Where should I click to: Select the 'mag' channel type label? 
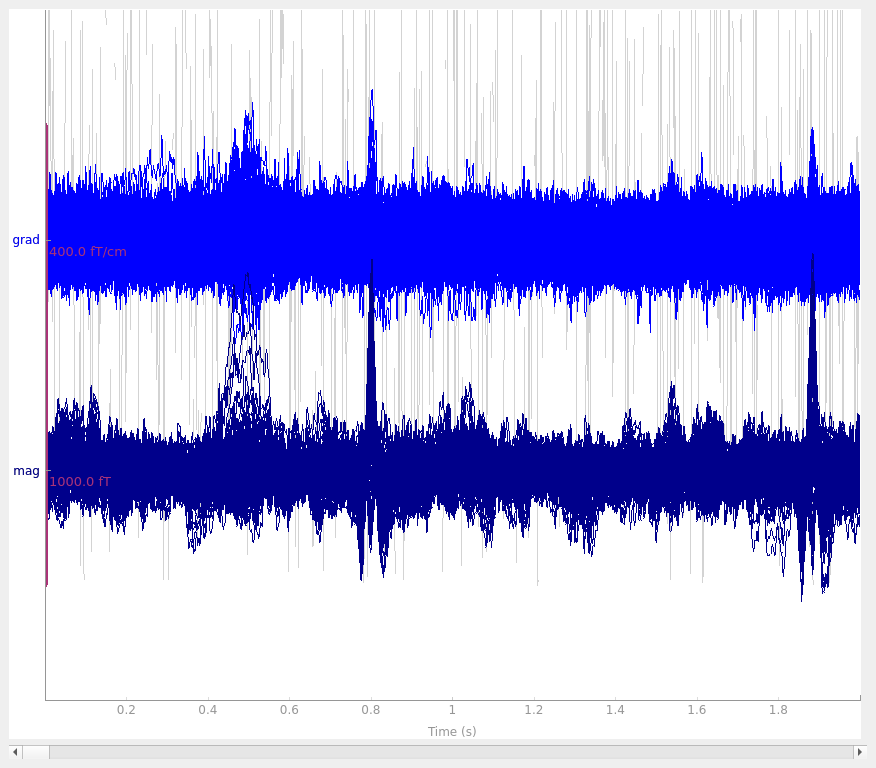[x=26, y=471]
